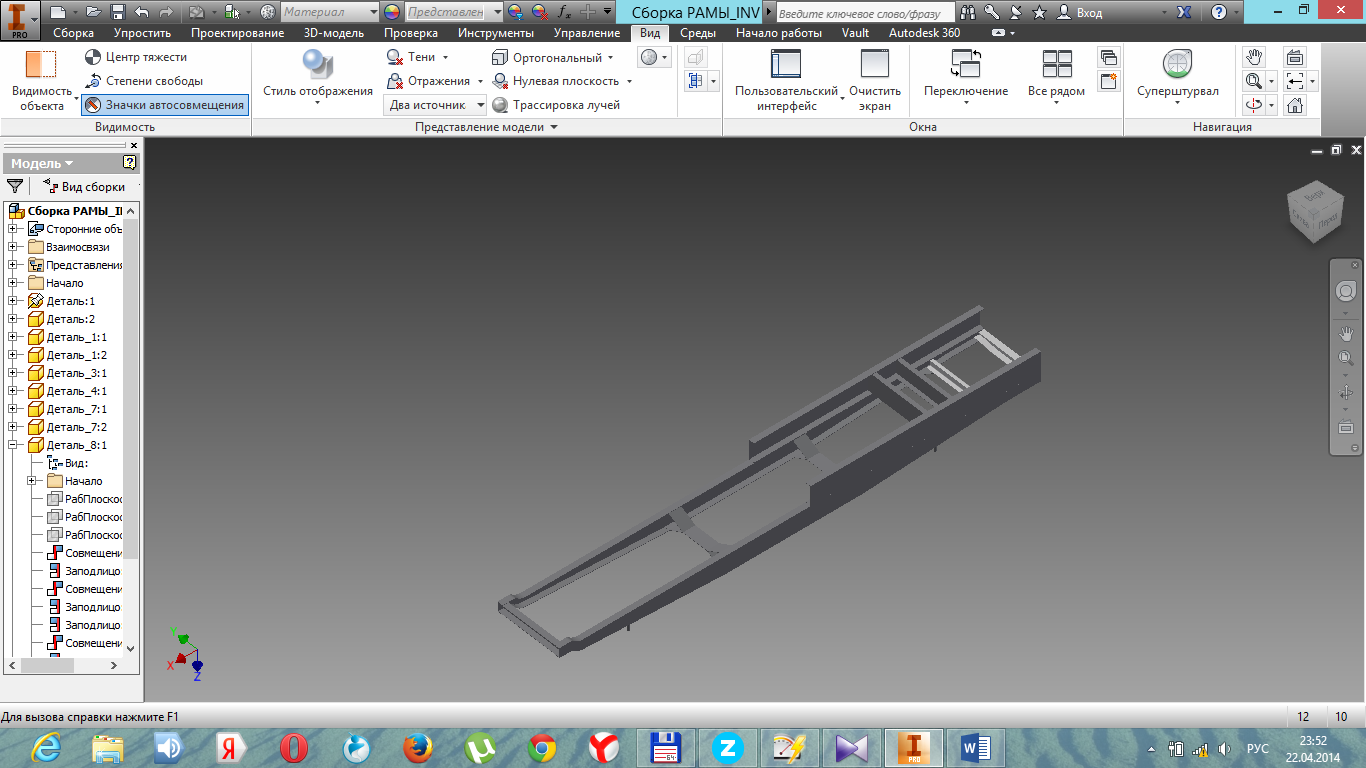The image size is (1366, 768).
Task: Click the keyword search input field
Action: (x=864, y=13)
